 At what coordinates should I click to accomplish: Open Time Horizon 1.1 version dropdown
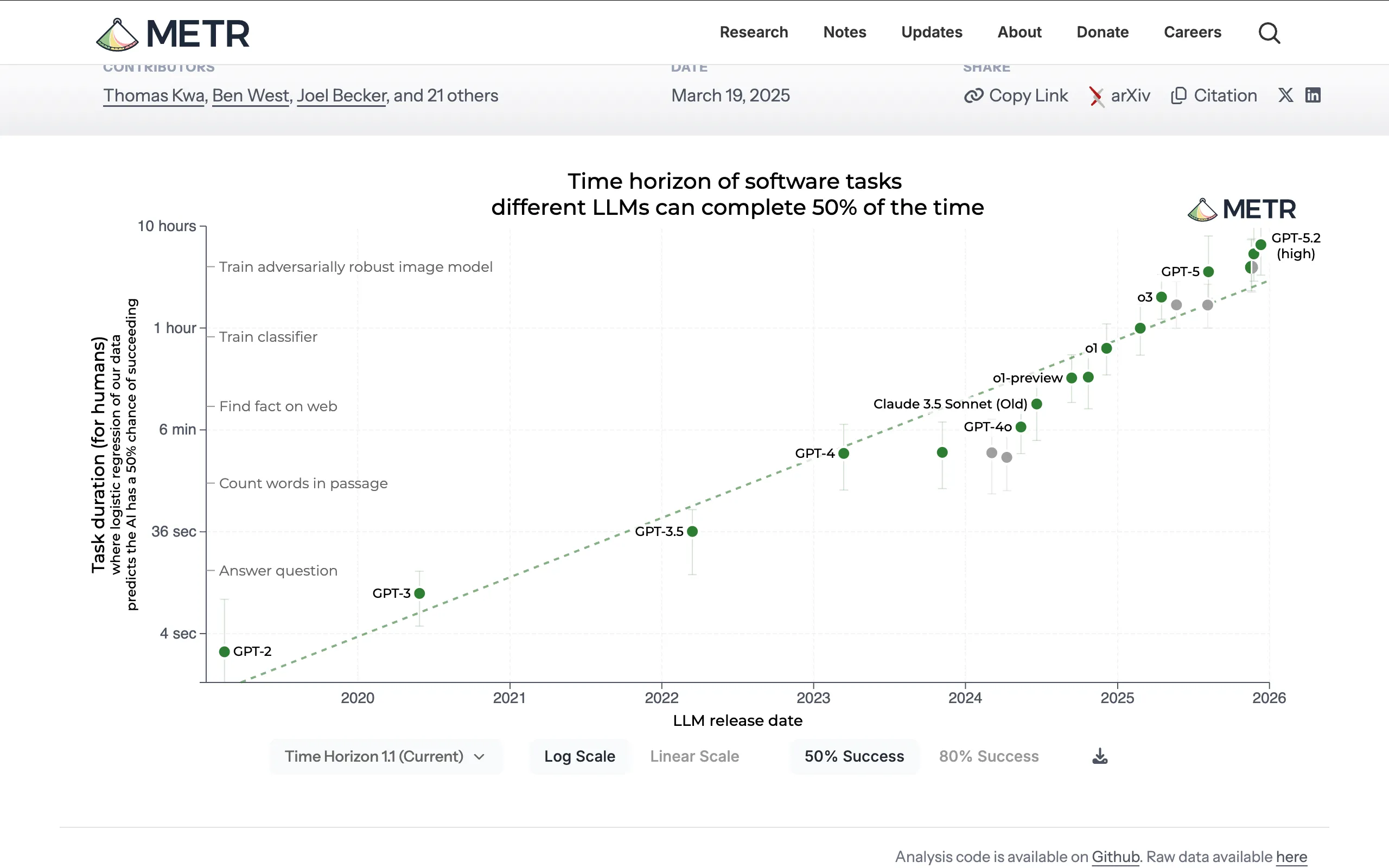point(374,756)
